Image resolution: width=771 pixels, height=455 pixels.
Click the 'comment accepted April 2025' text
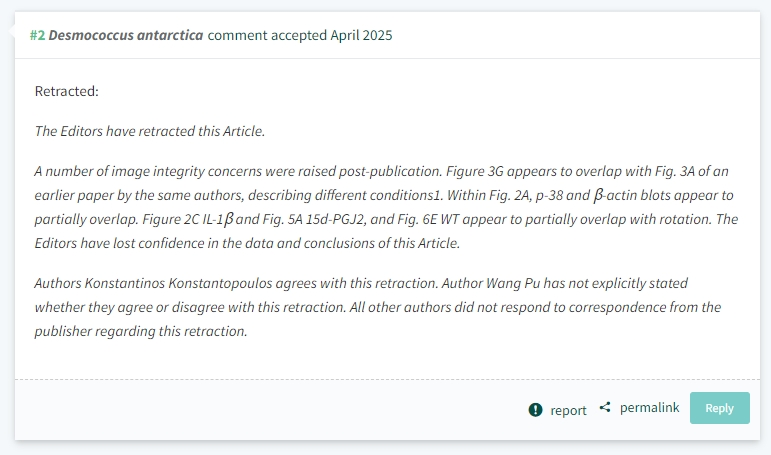[x=300, y=35]
